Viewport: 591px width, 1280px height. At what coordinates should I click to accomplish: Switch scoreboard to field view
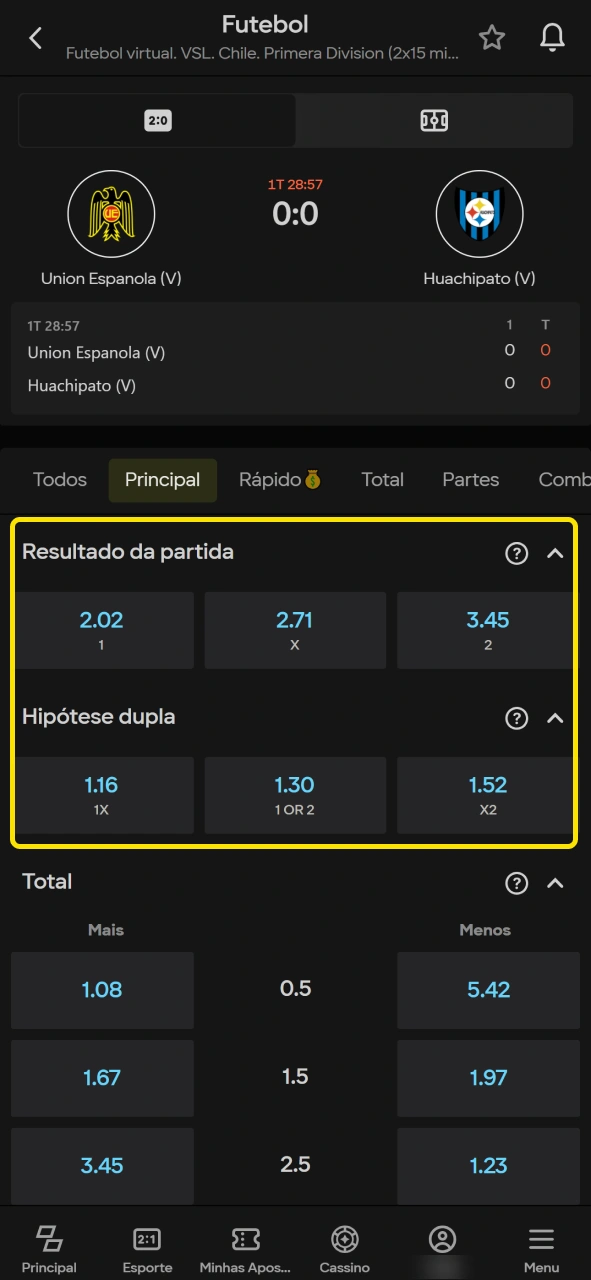pyautogui.click(x=434, y=120)
